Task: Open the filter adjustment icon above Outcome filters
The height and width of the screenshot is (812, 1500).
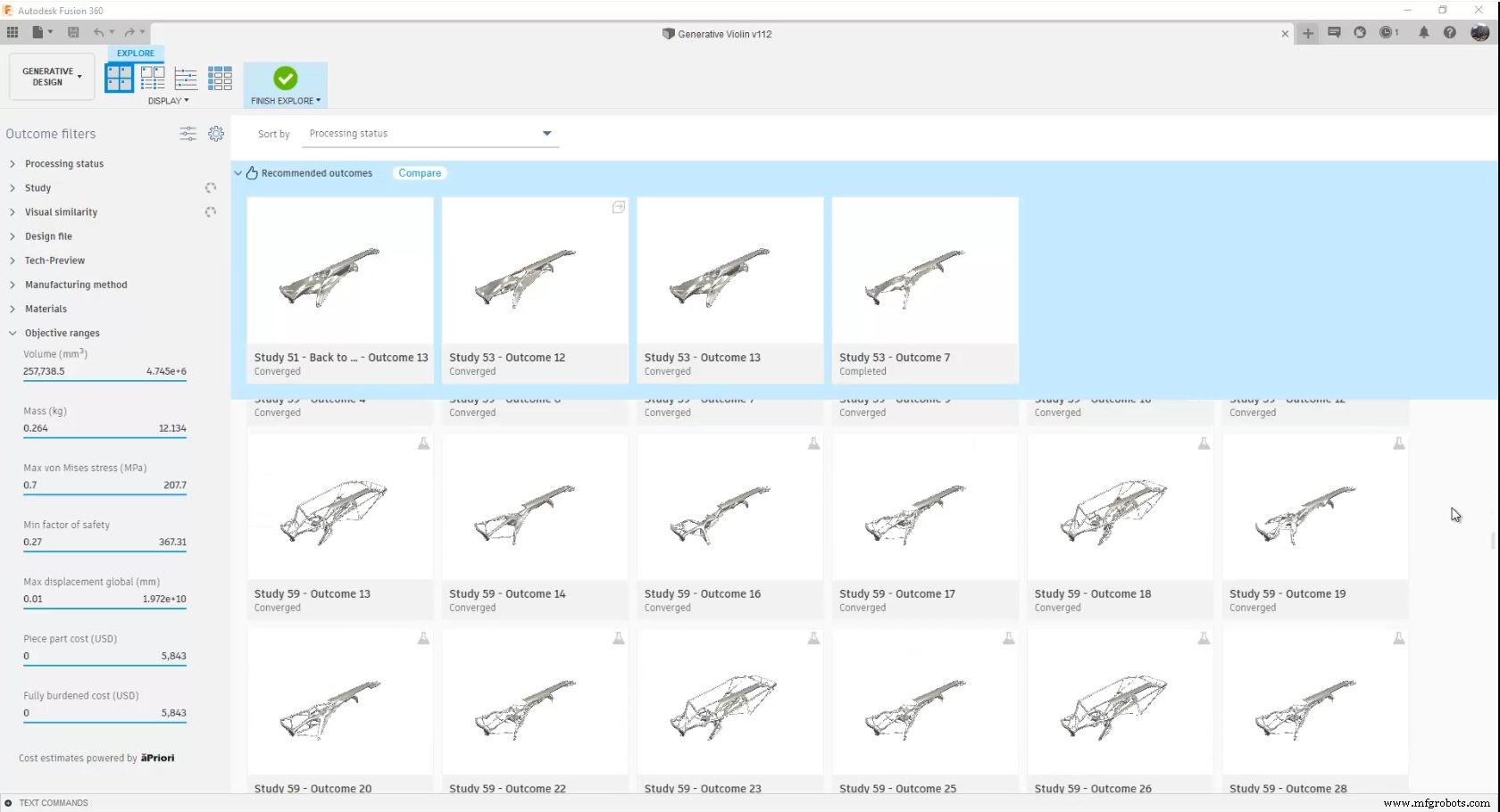Action: [187, 134]
